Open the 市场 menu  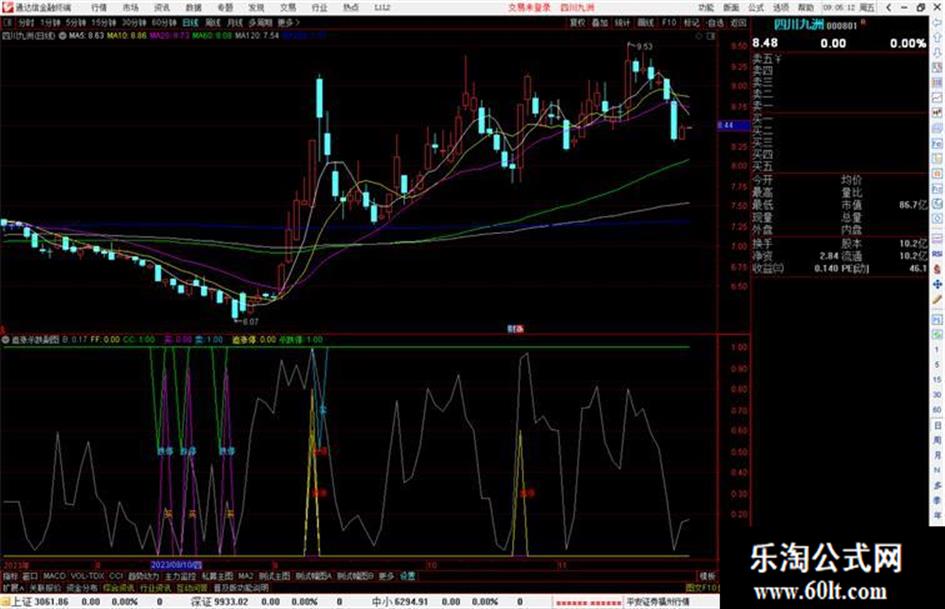(130, 7)
